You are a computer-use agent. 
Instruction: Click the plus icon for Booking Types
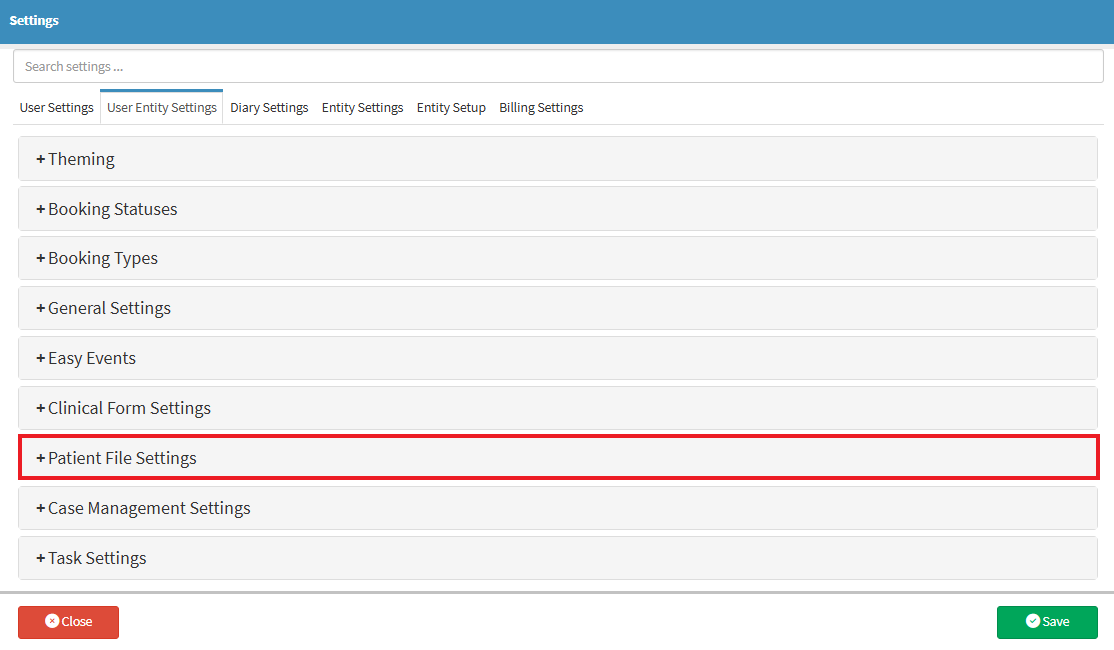point(41,259)
